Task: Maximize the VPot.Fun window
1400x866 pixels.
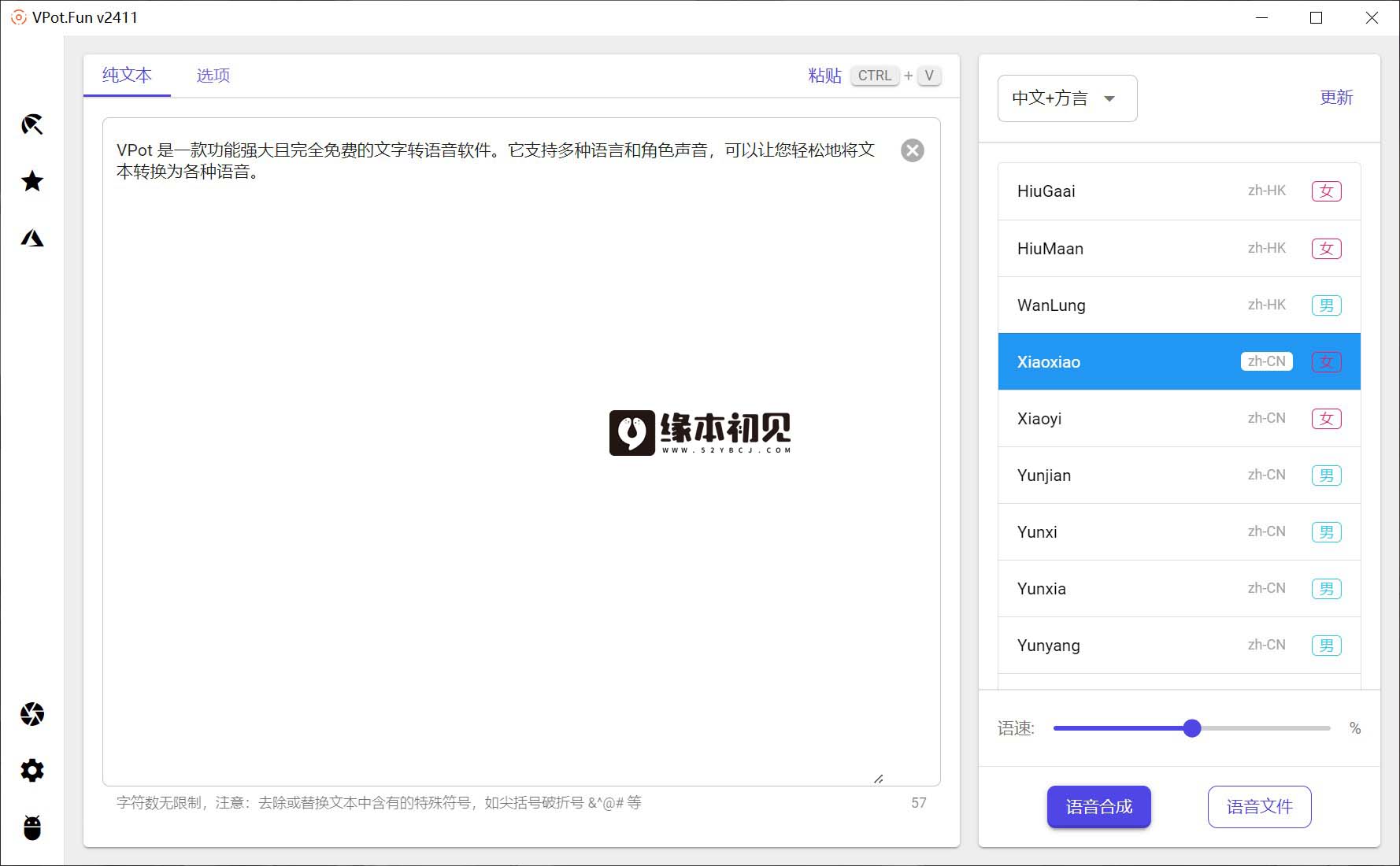Action: (x=1316, y=17)
